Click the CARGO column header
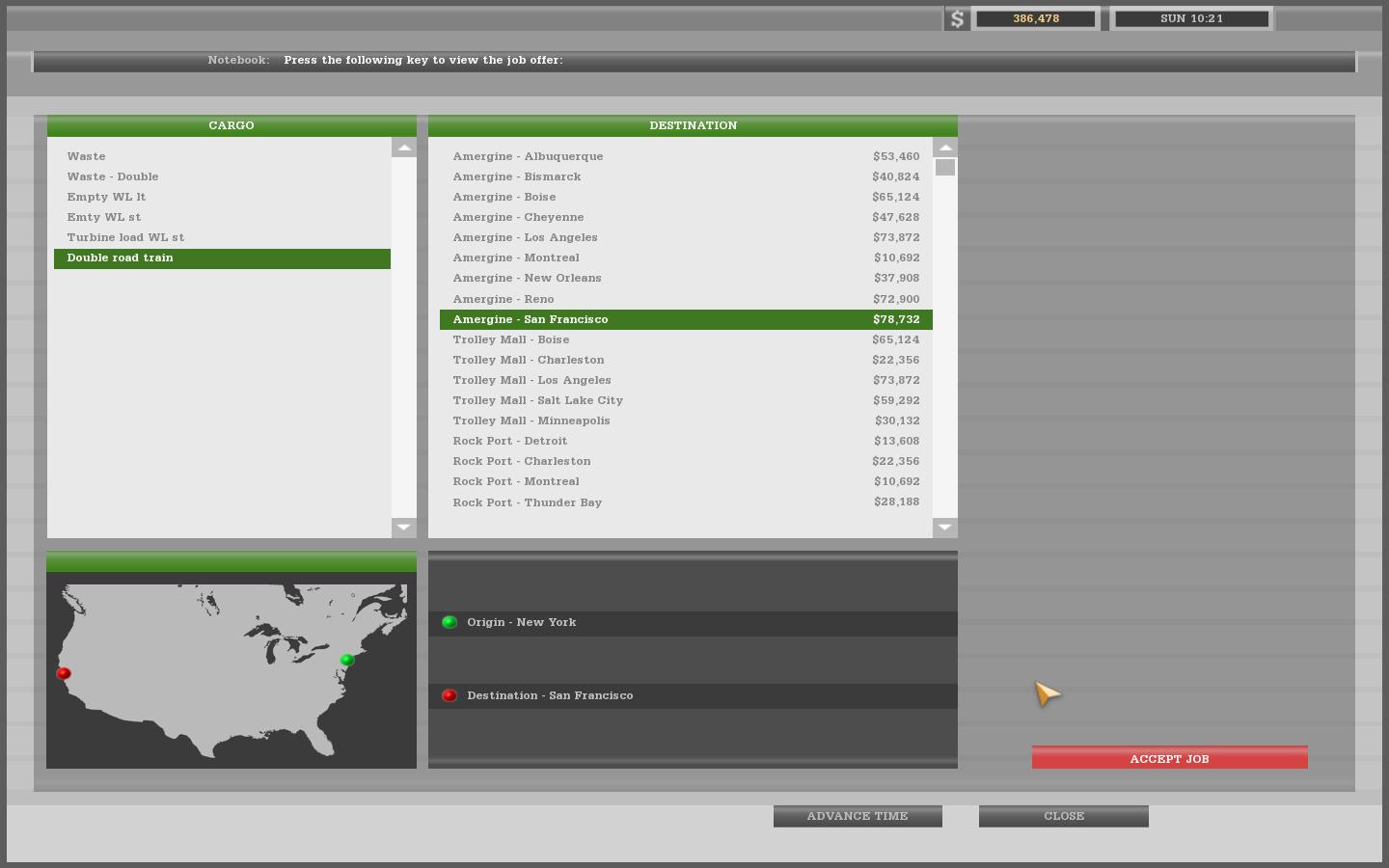This screenshot has width=1389, height=868. (231, 125)
